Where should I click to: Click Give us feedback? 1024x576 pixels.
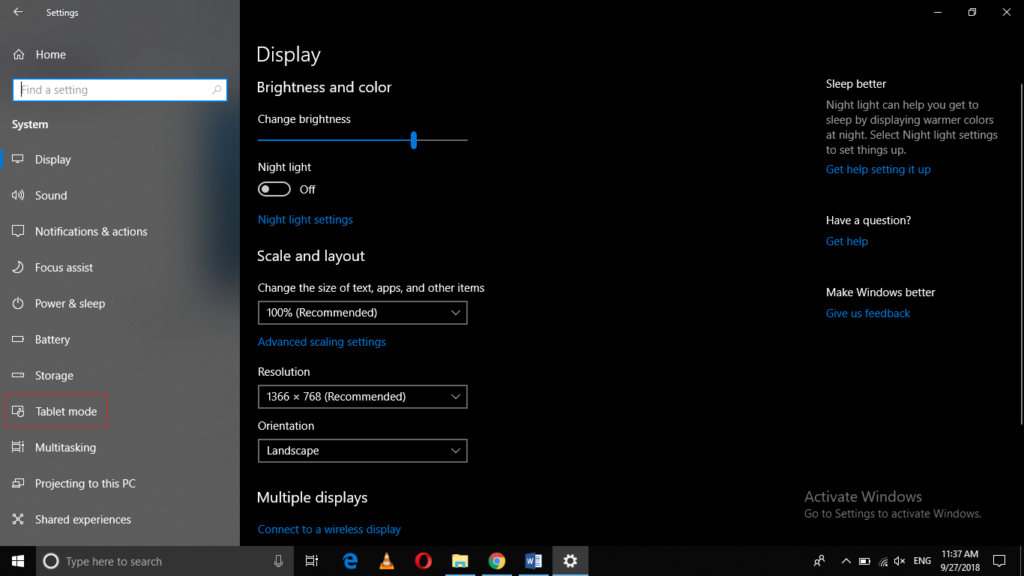[x=867, y=313]
